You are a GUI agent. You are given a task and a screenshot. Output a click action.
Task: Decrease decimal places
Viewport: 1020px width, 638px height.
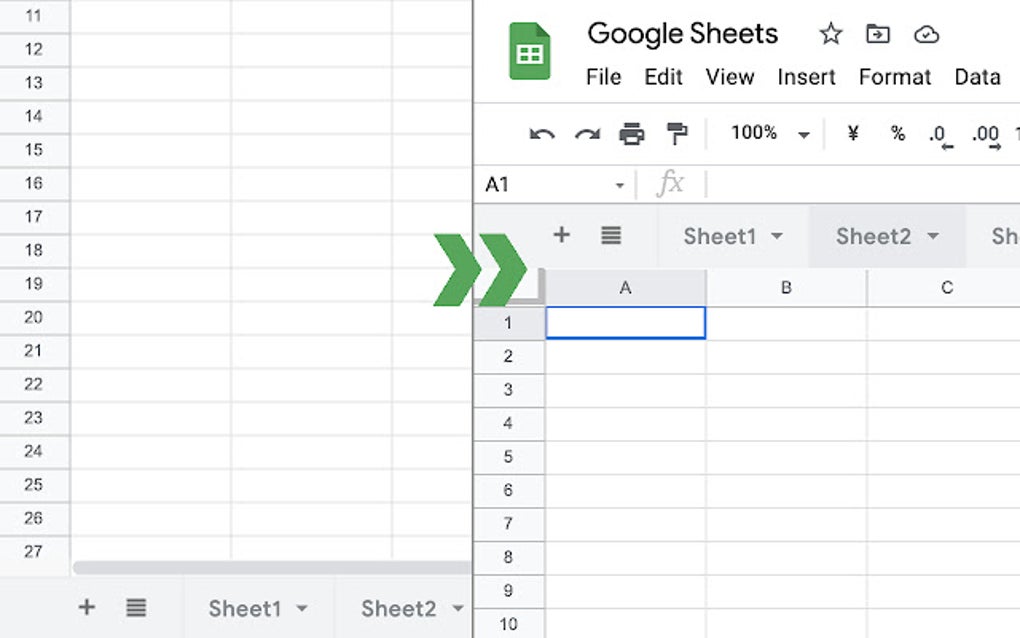pos(940,135)
